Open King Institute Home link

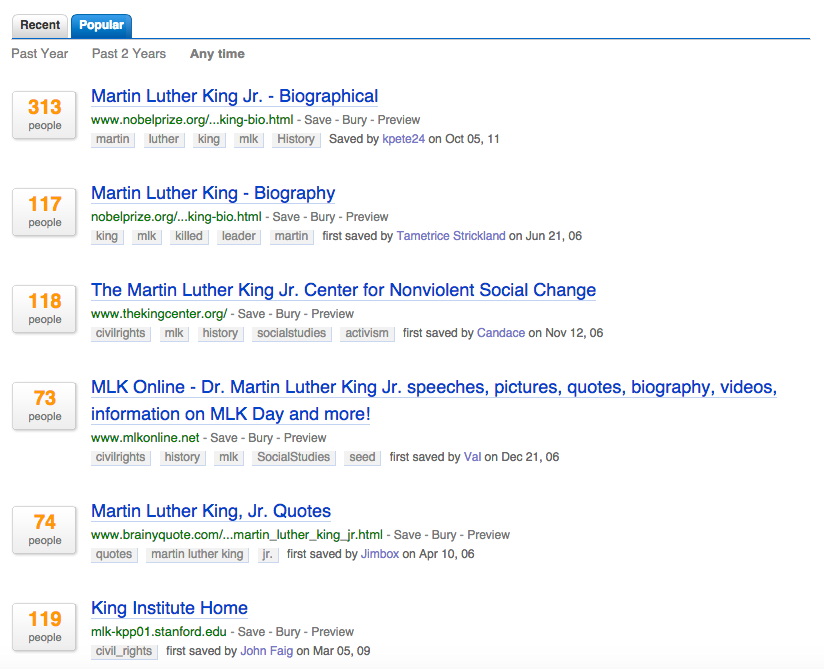169,609
